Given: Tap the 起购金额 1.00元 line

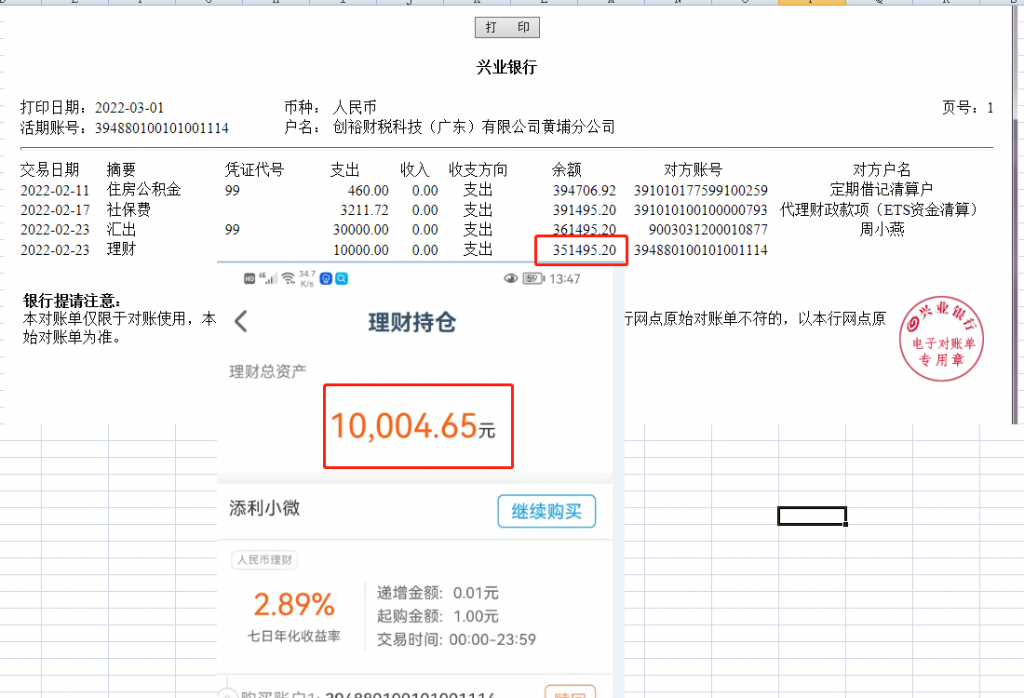Looking at the screenshot, I should coord(438,616).
